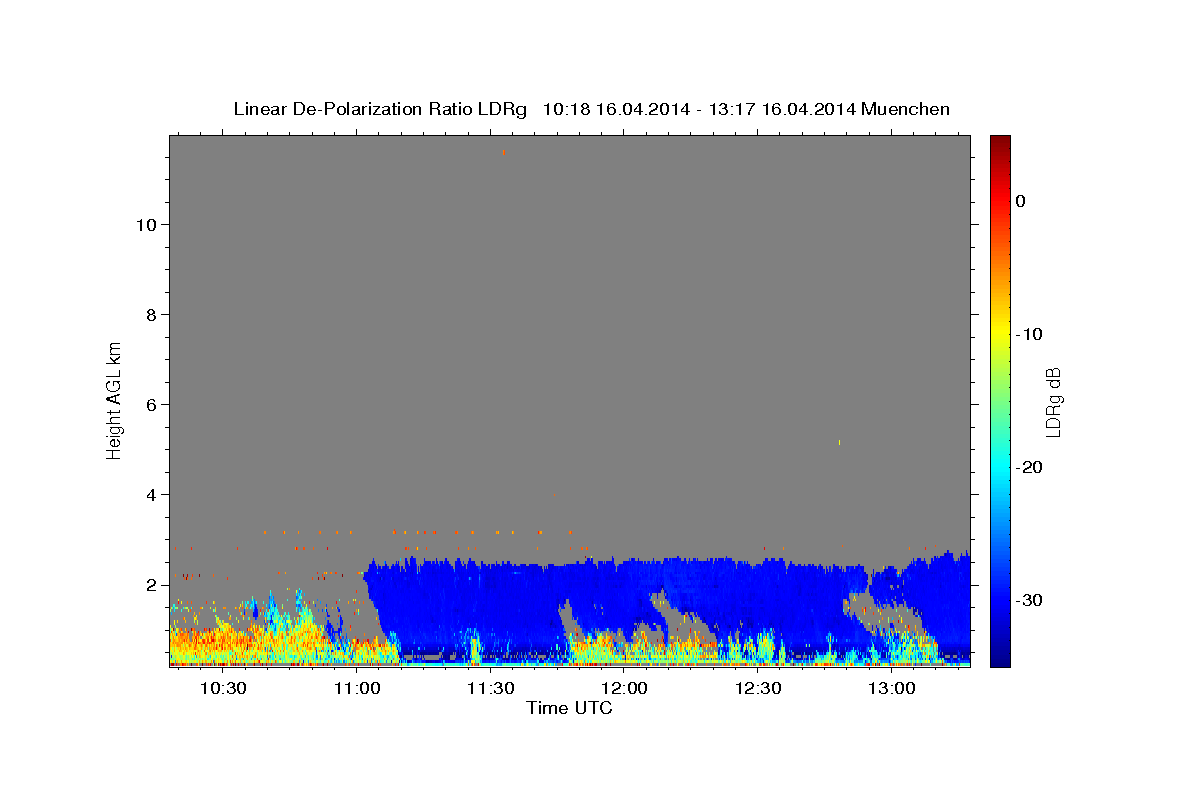The image size is (1200, 800).
Task: Click the plot title 'Linear De-Polarization Ratio LDRg'
Action: (x=379, y=109)
